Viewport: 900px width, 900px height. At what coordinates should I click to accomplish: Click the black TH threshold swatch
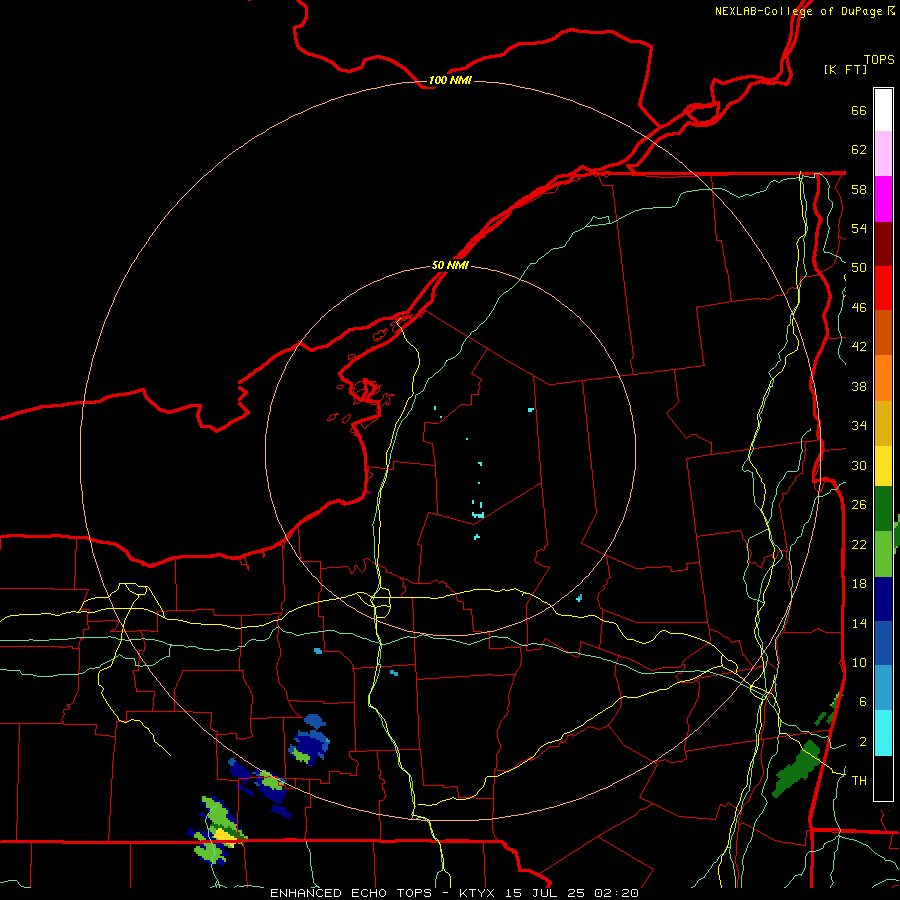point(883,778)
